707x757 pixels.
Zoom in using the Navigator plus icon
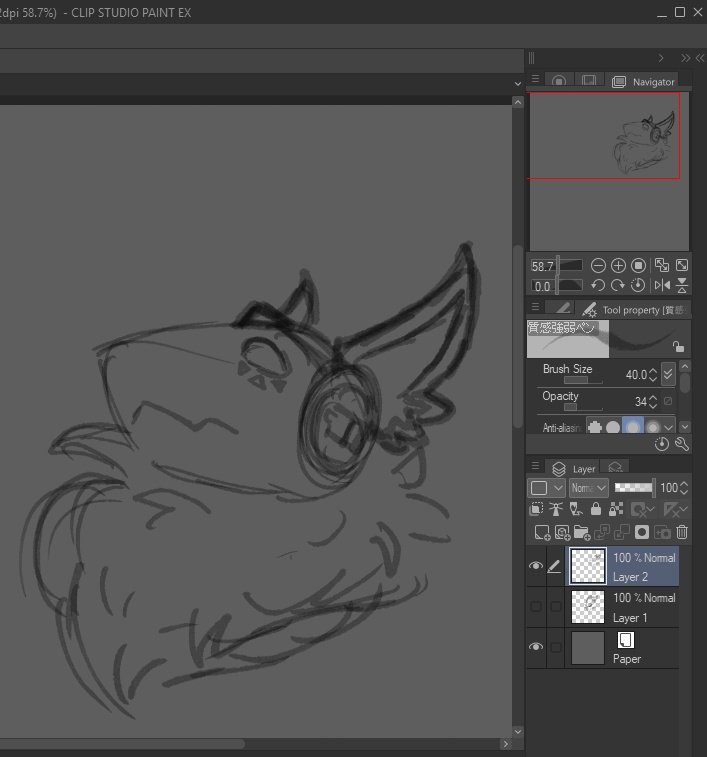[x=618, y=266]
